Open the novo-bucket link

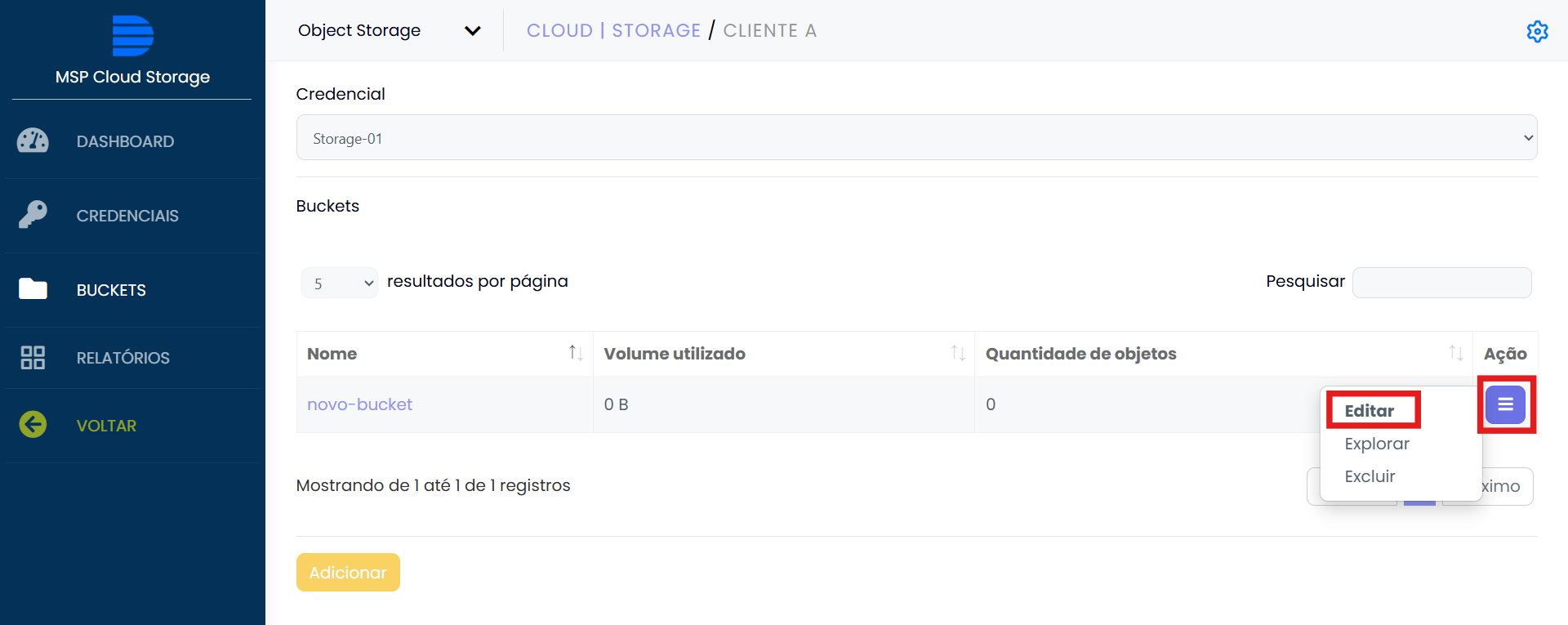[359, 404]
